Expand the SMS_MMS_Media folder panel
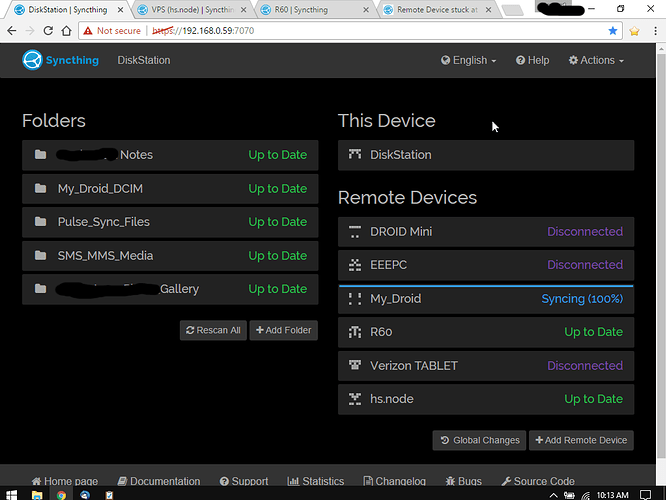The image size is (666, 500). point(170,256)
